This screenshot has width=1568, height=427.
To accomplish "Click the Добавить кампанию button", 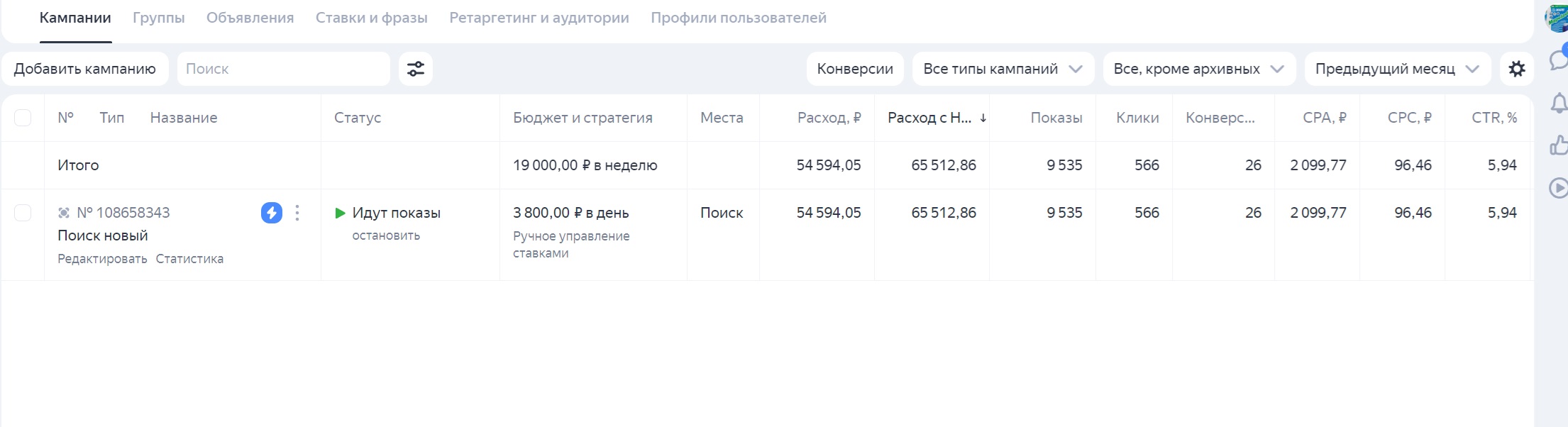I will click(x=84, y=69).
